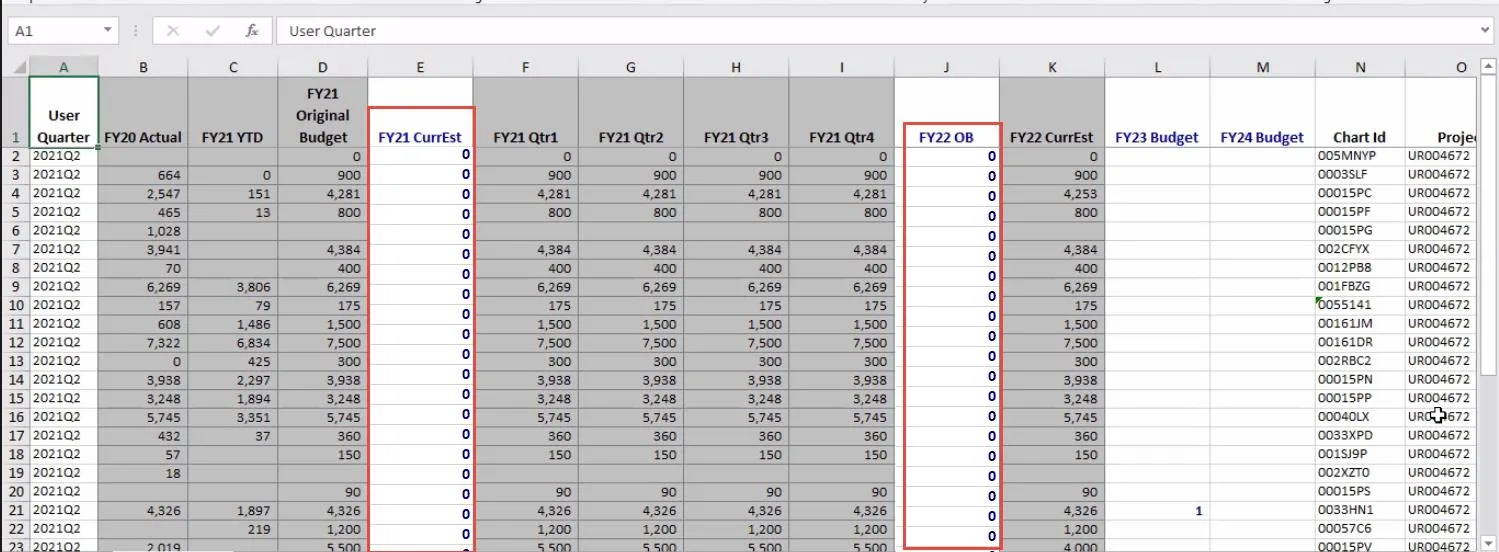Select column M header
Screen dimensions: 1499x552
coord(1262,67)
